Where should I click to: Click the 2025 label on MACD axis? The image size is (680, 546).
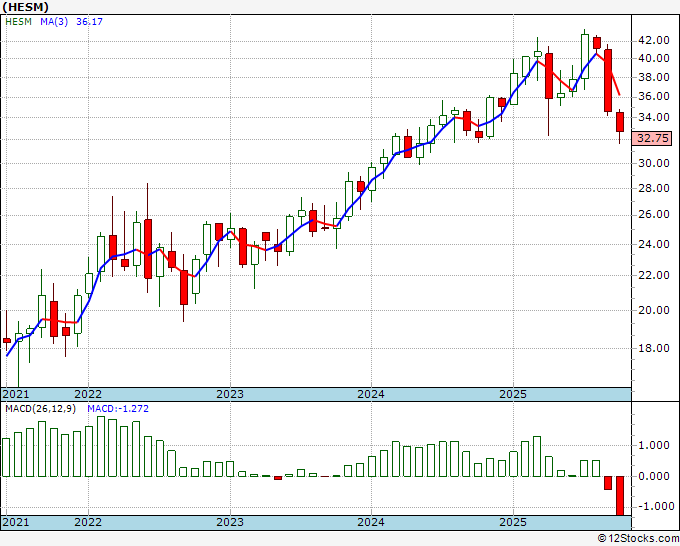(x=513, y=522)
